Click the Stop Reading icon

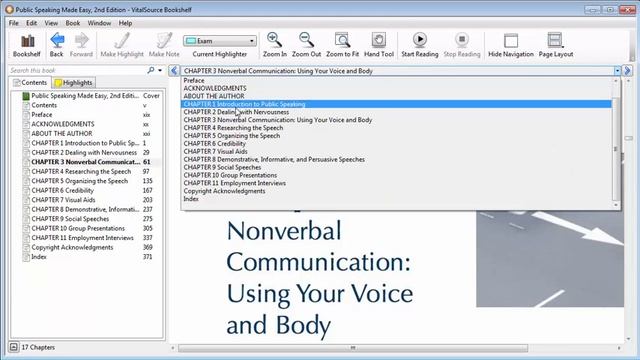[x=462, y=45]
